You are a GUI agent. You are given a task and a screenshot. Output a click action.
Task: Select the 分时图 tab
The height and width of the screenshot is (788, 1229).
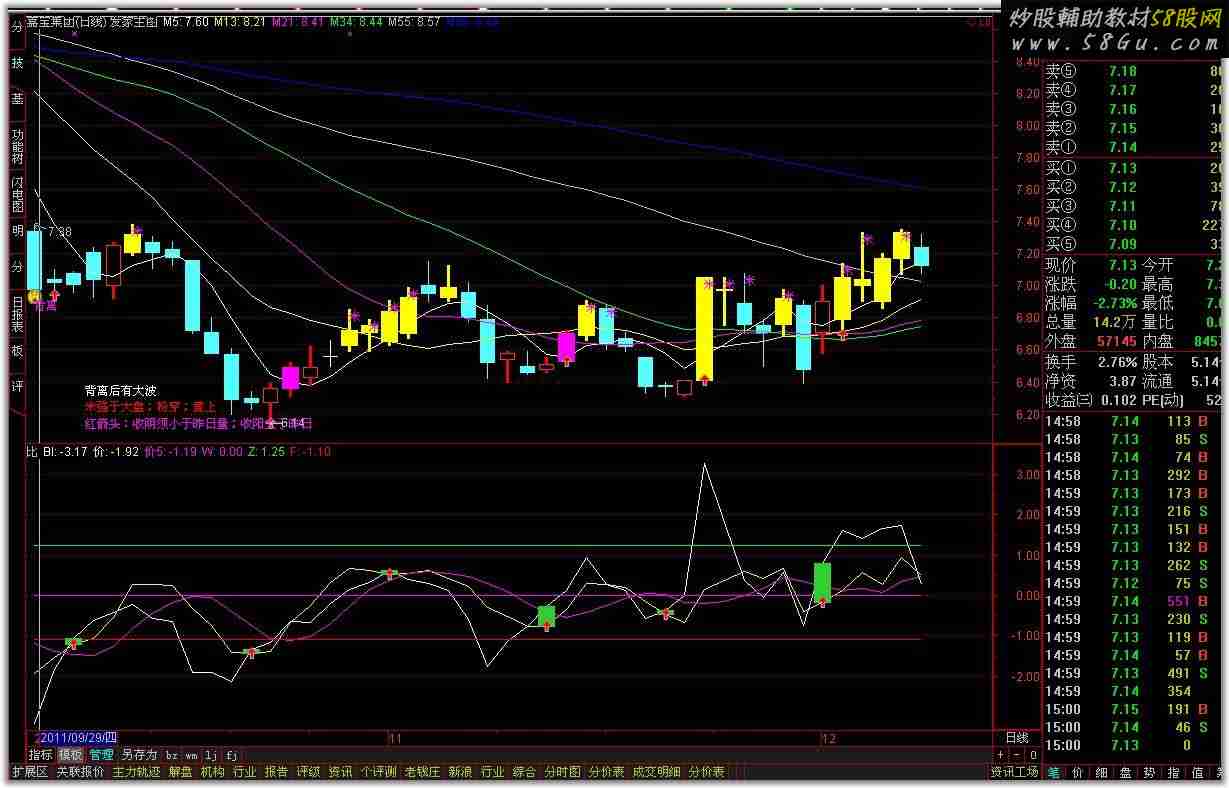[x=562, y=772]
